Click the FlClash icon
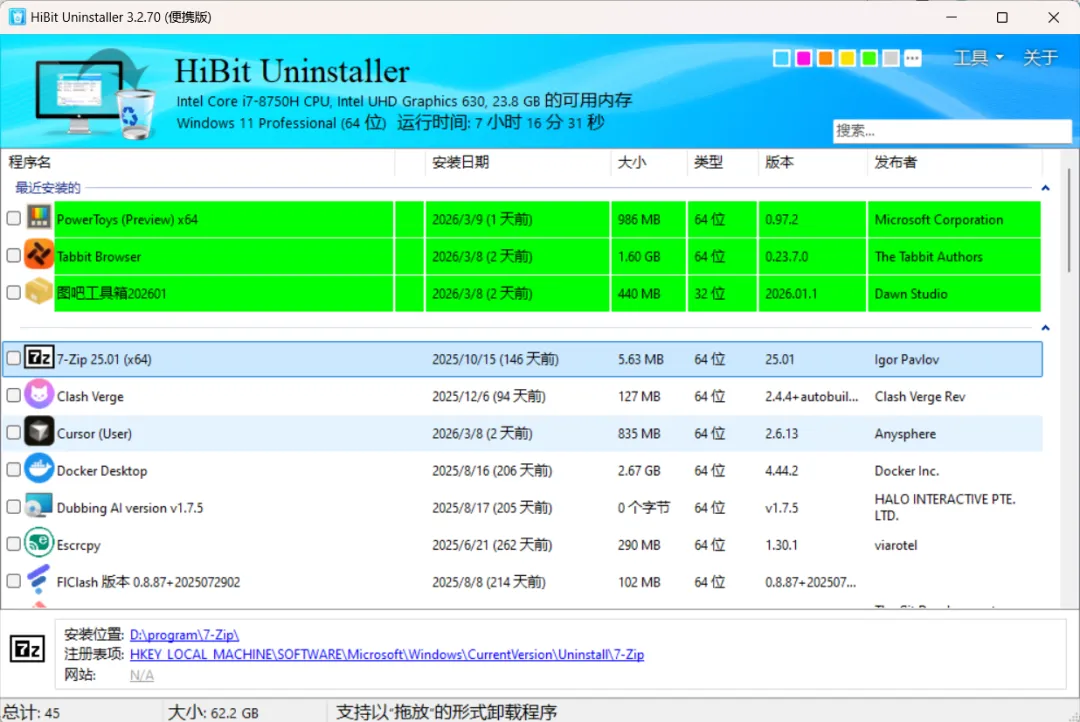 (x=39, y=580)
